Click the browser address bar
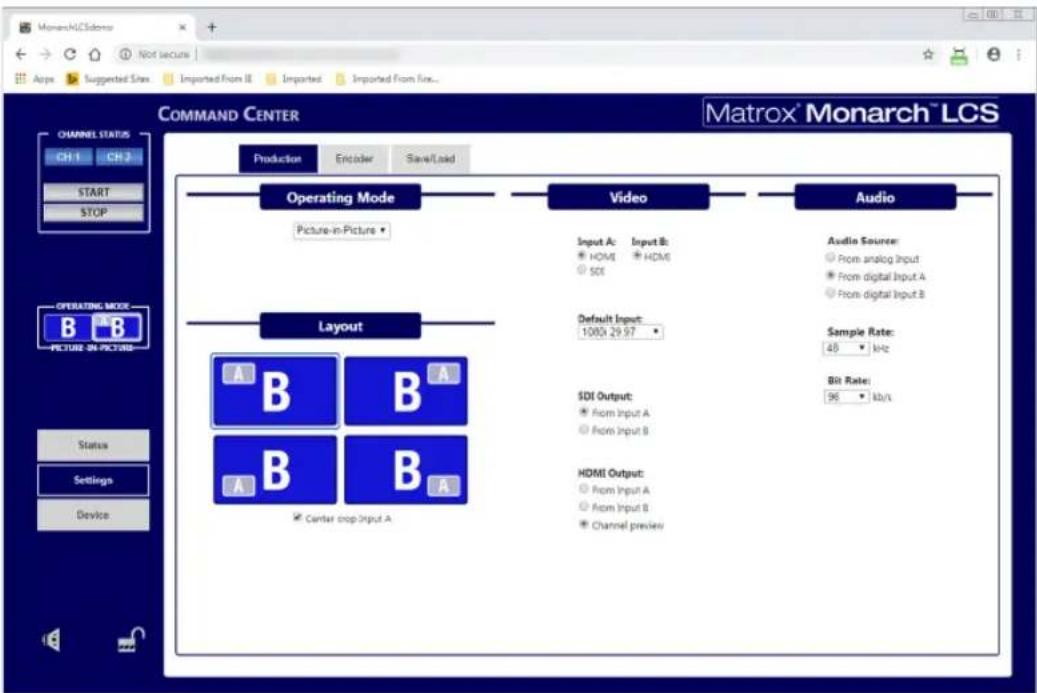 [516, 54]
